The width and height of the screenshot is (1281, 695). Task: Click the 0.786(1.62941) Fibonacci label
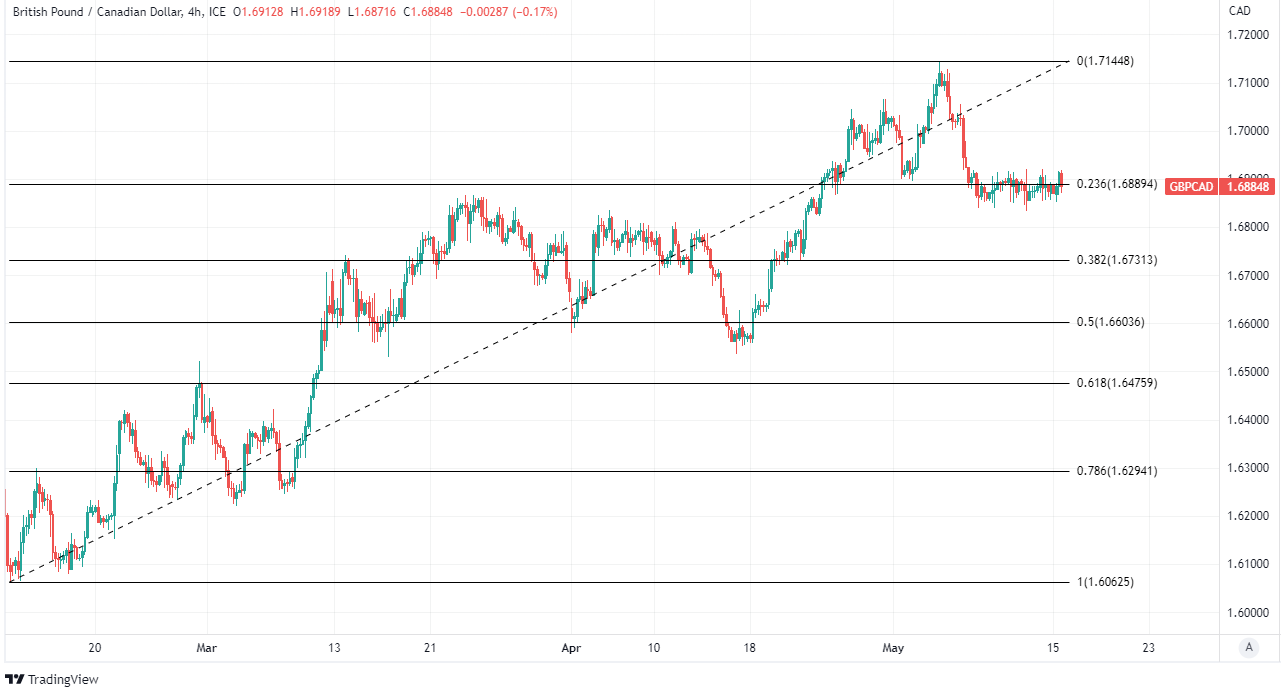coord(1116,471)
